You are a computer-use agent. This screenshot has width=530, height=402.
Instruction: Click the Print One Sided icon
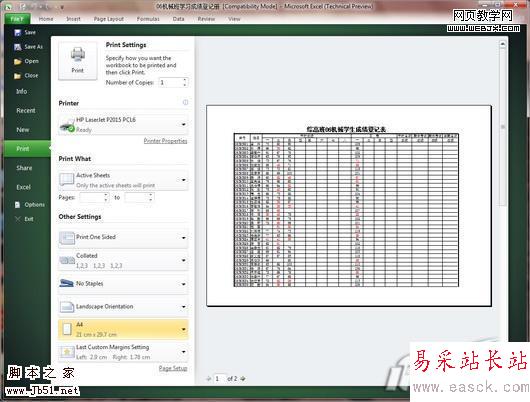(x=67, y=238)
